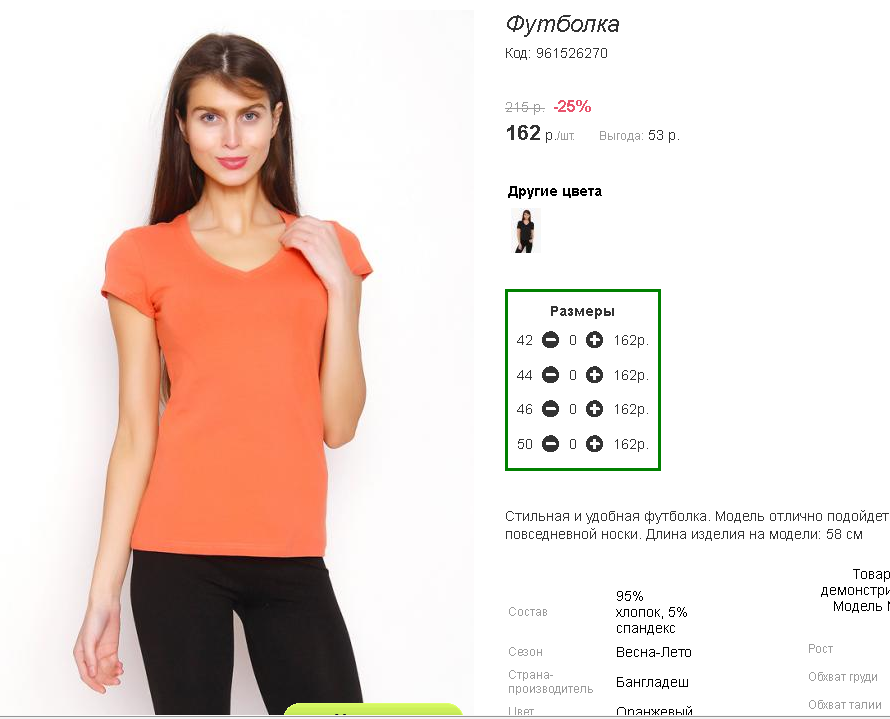Click the Бангладеш country value
Viewport: 890px width, 719px height.
[652, 682]
